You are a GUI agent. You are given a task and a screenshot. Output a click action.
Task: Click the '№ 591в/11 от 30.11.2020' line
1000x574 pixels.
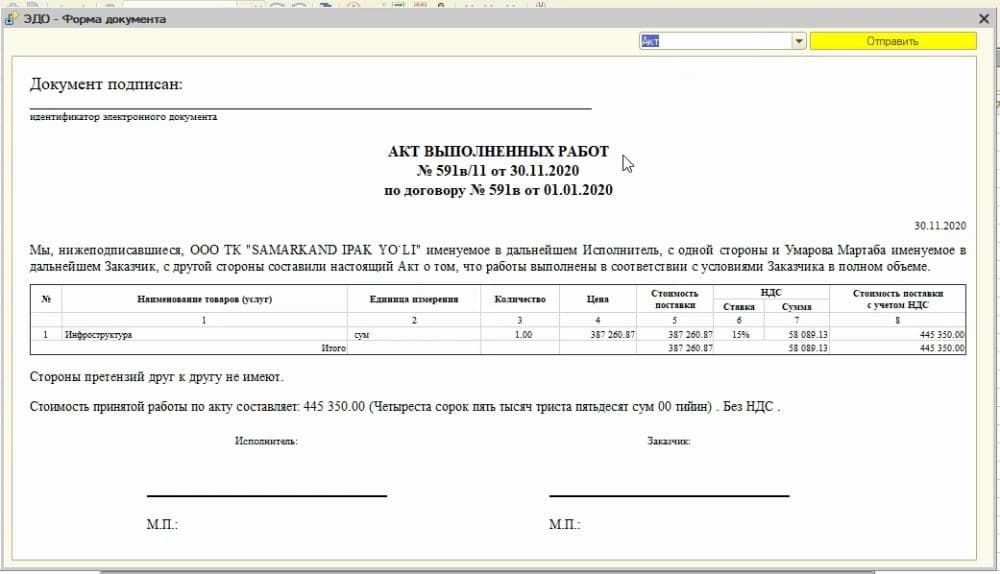pos(498,171)
